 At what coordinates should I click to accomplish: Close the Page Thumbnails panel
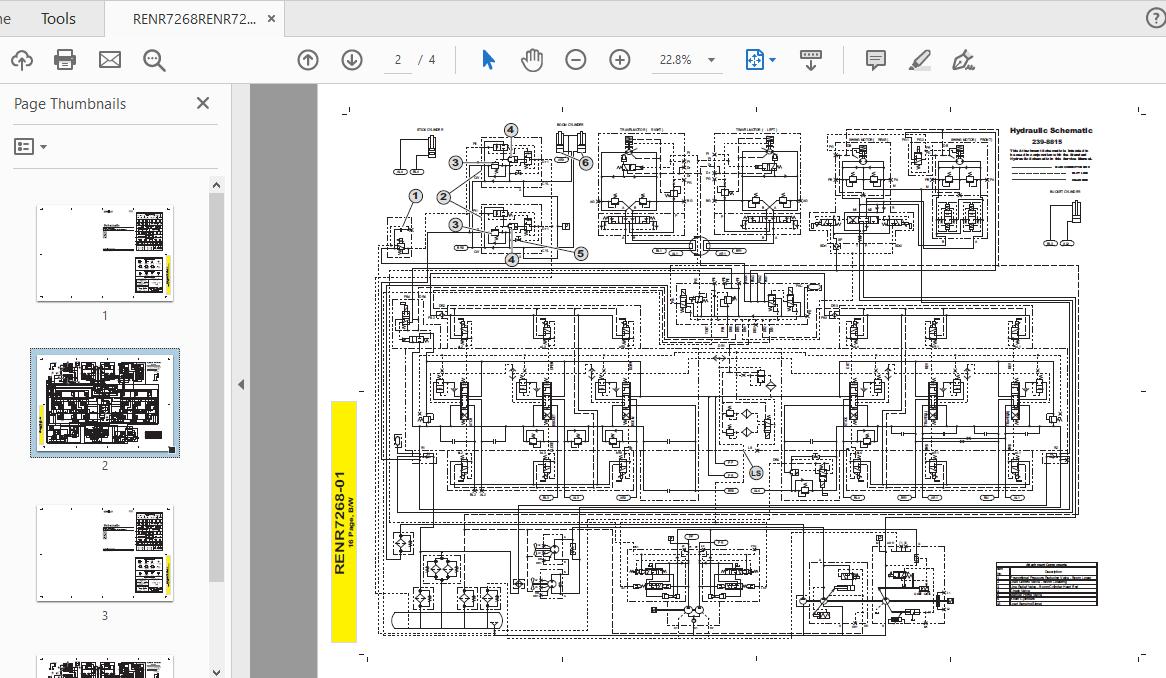pyautogui.click(x=203, y=103)
